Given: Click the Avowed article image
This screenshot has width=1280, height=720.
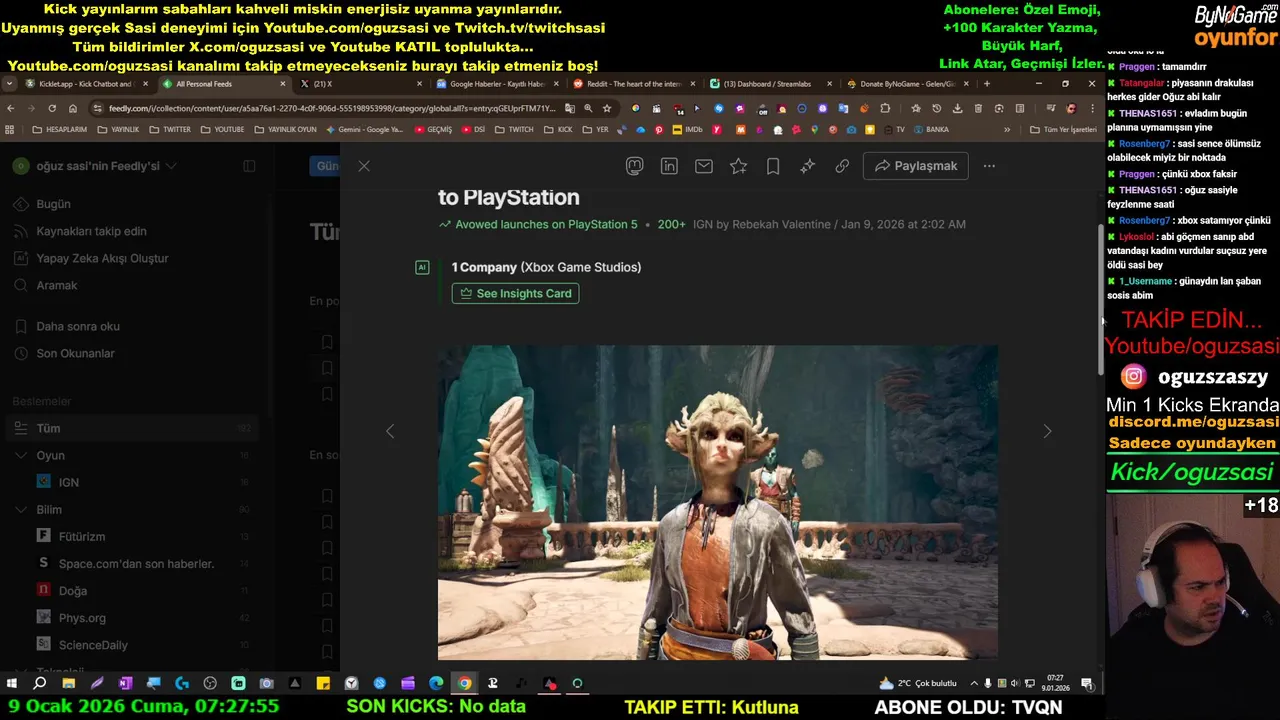Looking at the screenshot, I should pos(717,502).
